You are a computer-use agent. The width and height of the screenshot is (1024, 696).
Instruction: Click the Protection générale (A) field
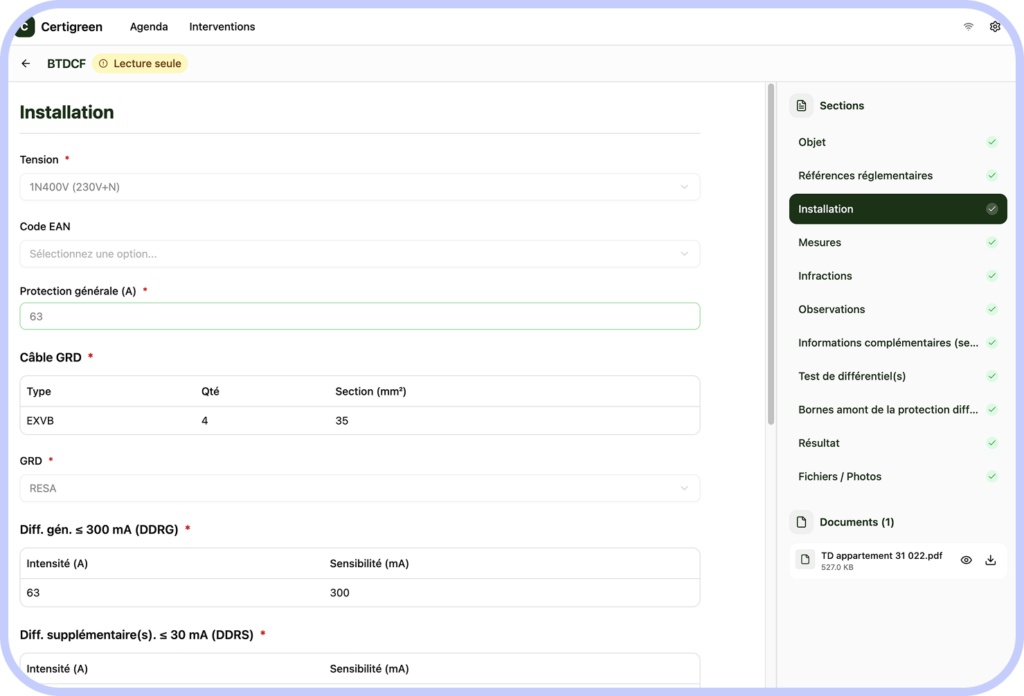click(x=360, y=317)
